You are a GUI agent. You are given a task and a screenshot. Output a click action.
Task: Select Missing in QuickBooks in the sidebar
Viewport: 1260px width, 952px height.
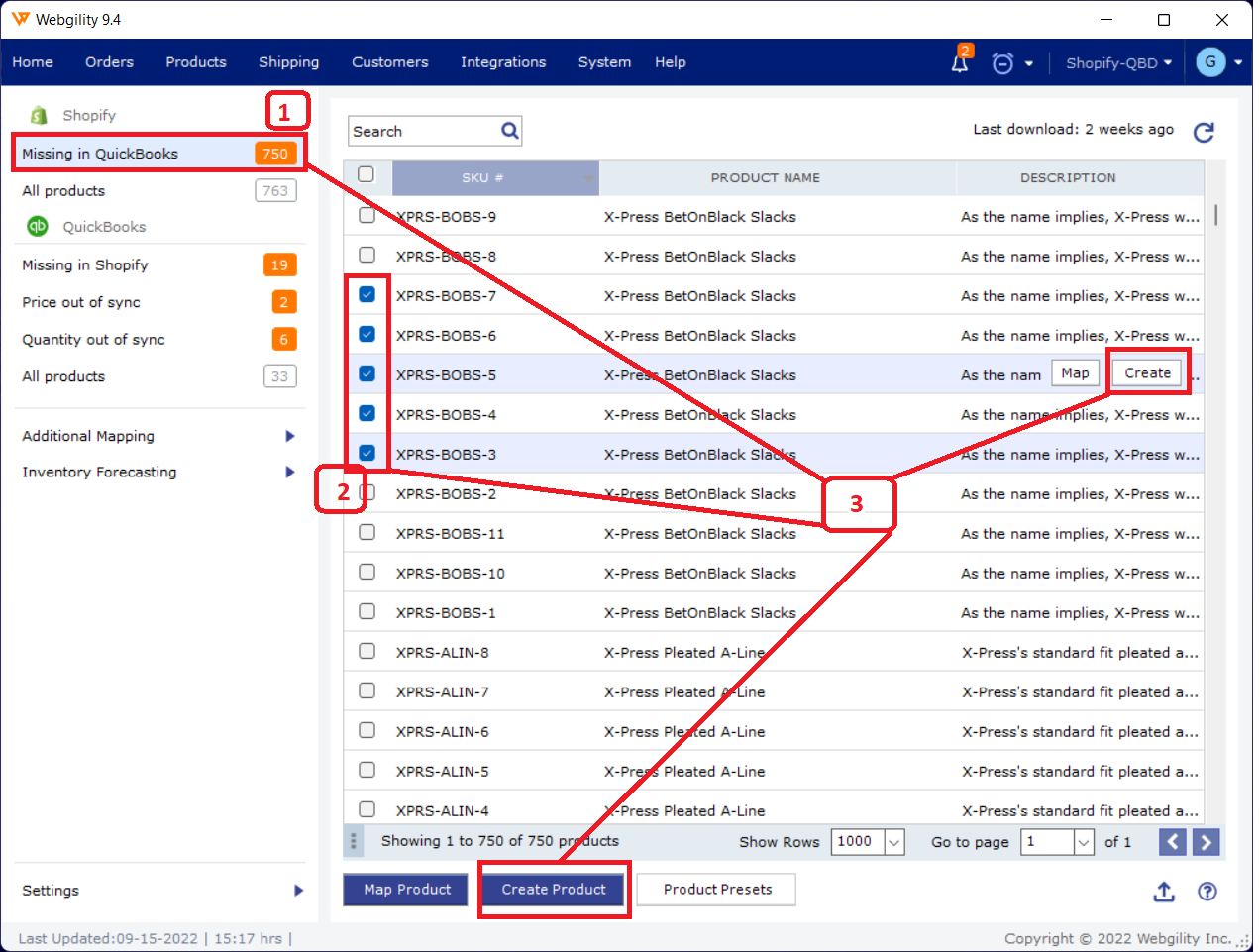click(158, 154)
